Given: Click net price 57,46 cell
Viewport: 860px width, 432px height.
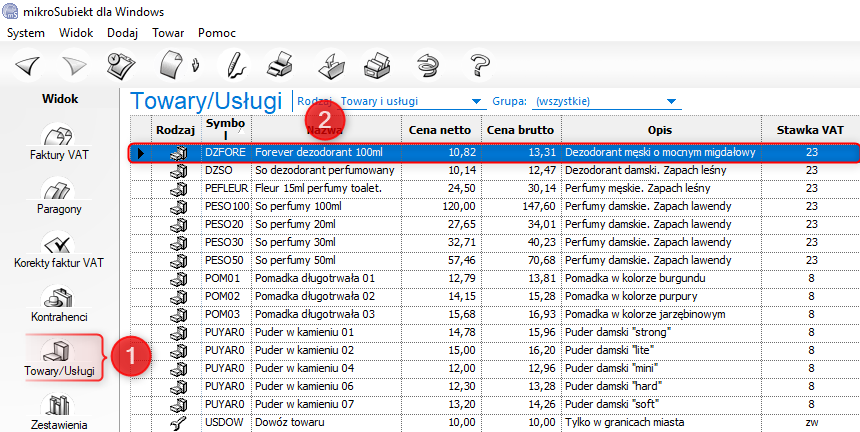Looking at the screenshot, I should tap(440, 260).
